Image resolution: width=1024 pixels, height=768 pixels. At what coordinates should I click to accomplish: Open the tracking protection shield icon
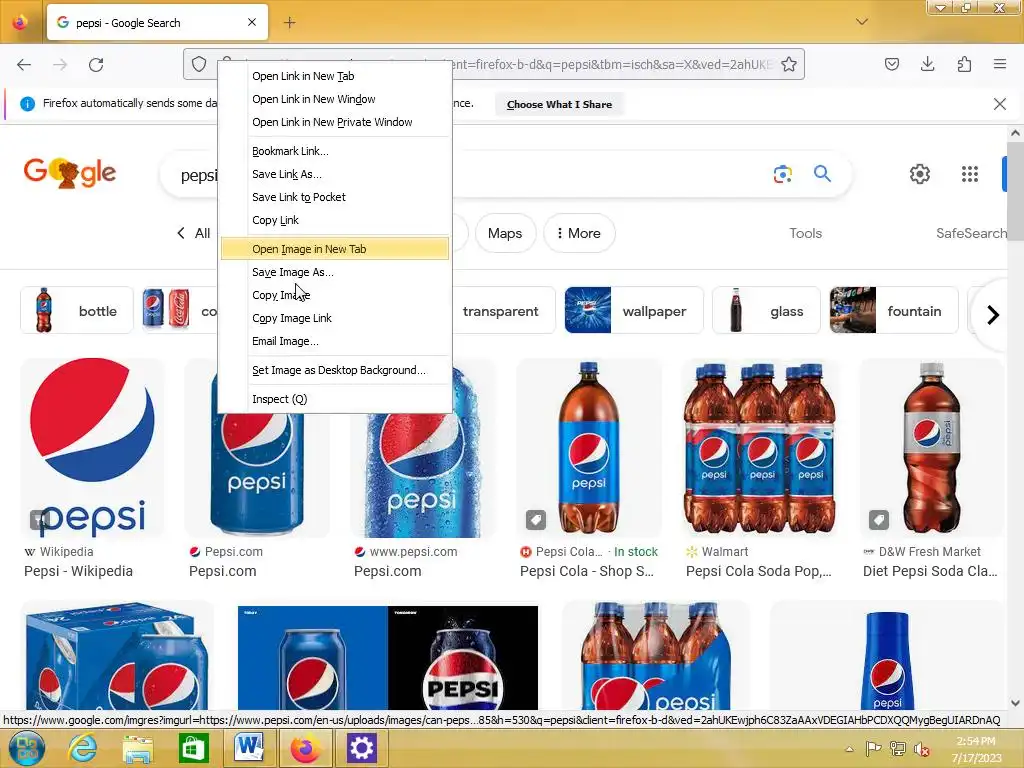point(199,64)
